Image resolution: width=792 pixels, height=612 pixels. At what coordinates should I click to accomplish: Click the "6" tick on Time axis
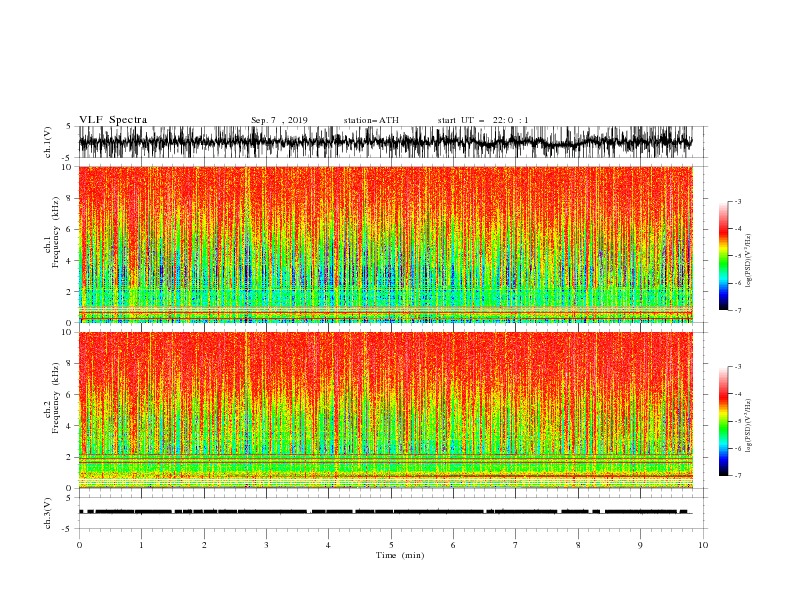click(x=453, y=545)
